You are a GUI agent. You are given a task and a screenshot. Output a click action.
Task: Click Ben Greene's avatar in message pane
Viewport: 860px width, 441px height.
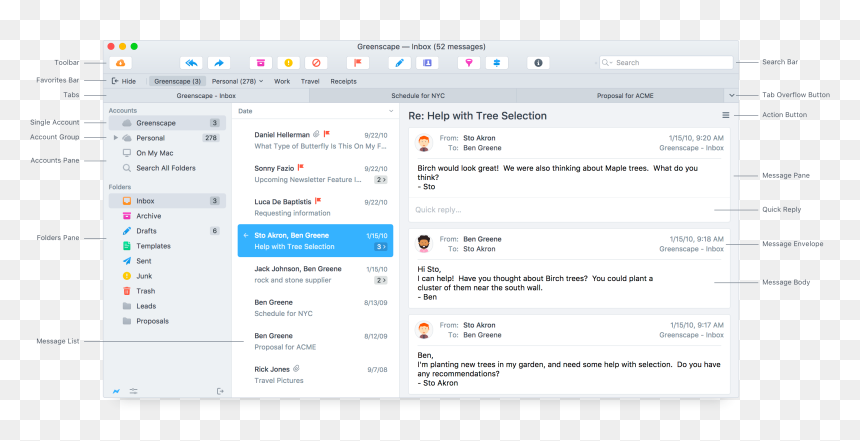(423, 244)
